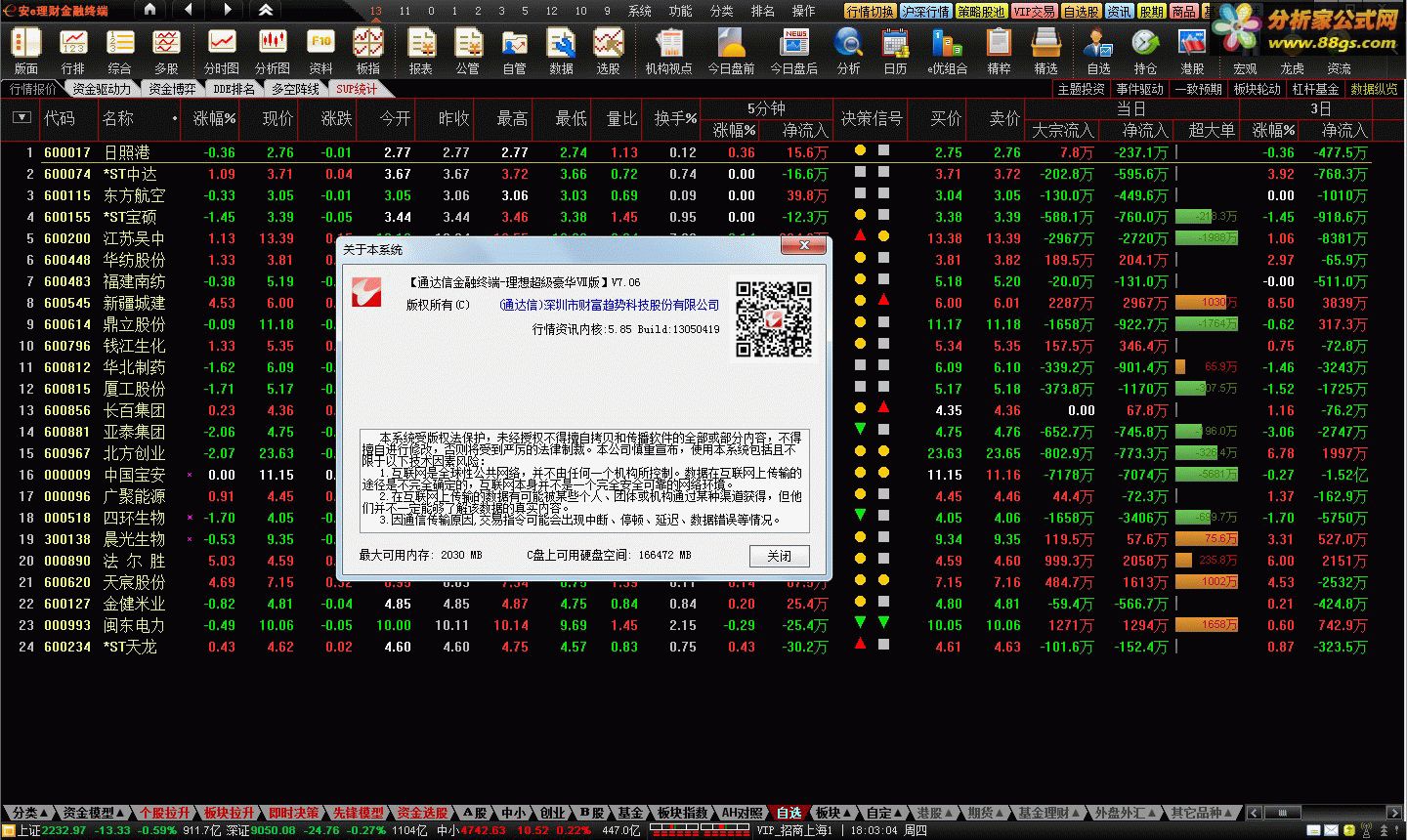The height and width of the screenshot is (840, 1407).
Task: Select the 即时决策 bottom tab
Action: point(293,813)
